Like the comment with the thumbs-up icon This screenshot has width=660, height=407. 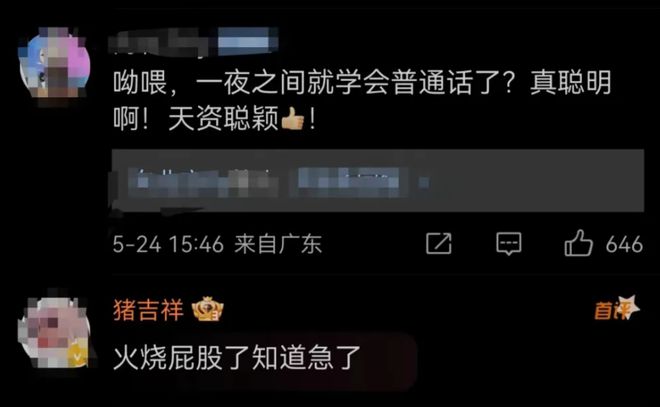point(578,243)
